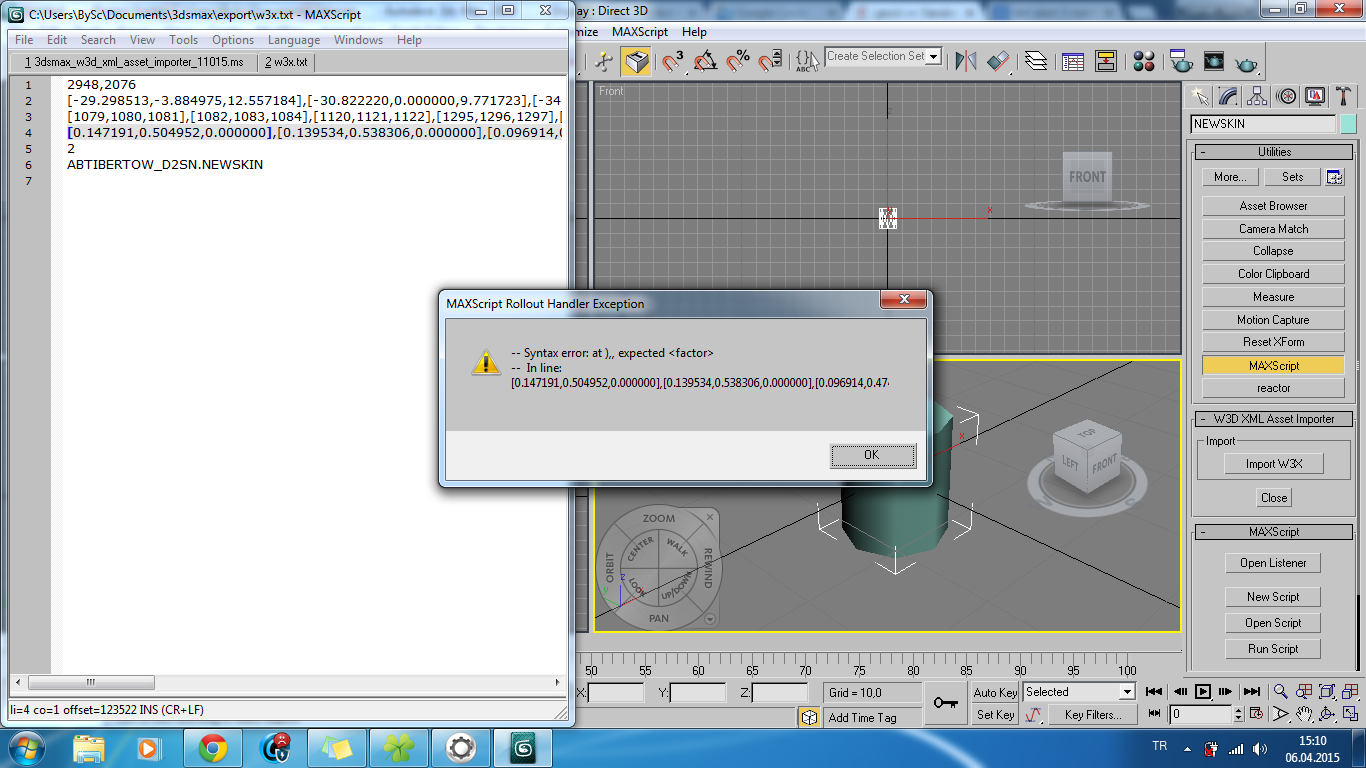Toggle the Angle Snap icon

705,62
